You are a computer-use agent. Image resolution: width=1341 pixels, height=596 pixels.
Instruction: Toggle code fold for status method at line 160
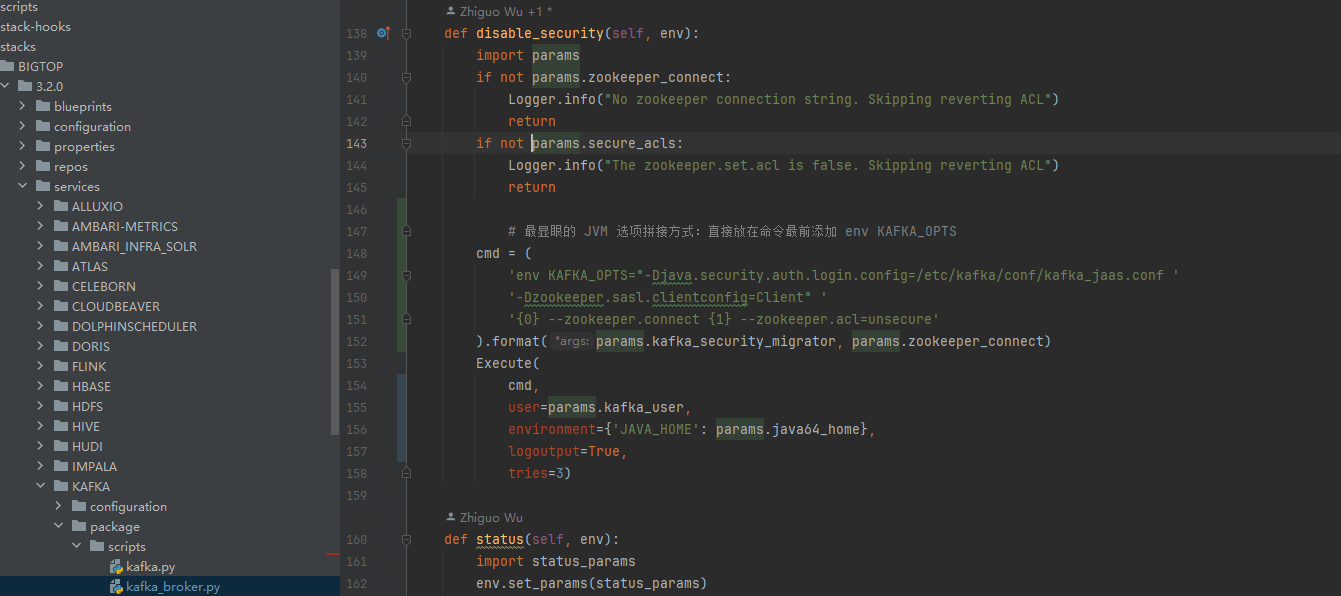pyautogui.click(x=407, y=539)
